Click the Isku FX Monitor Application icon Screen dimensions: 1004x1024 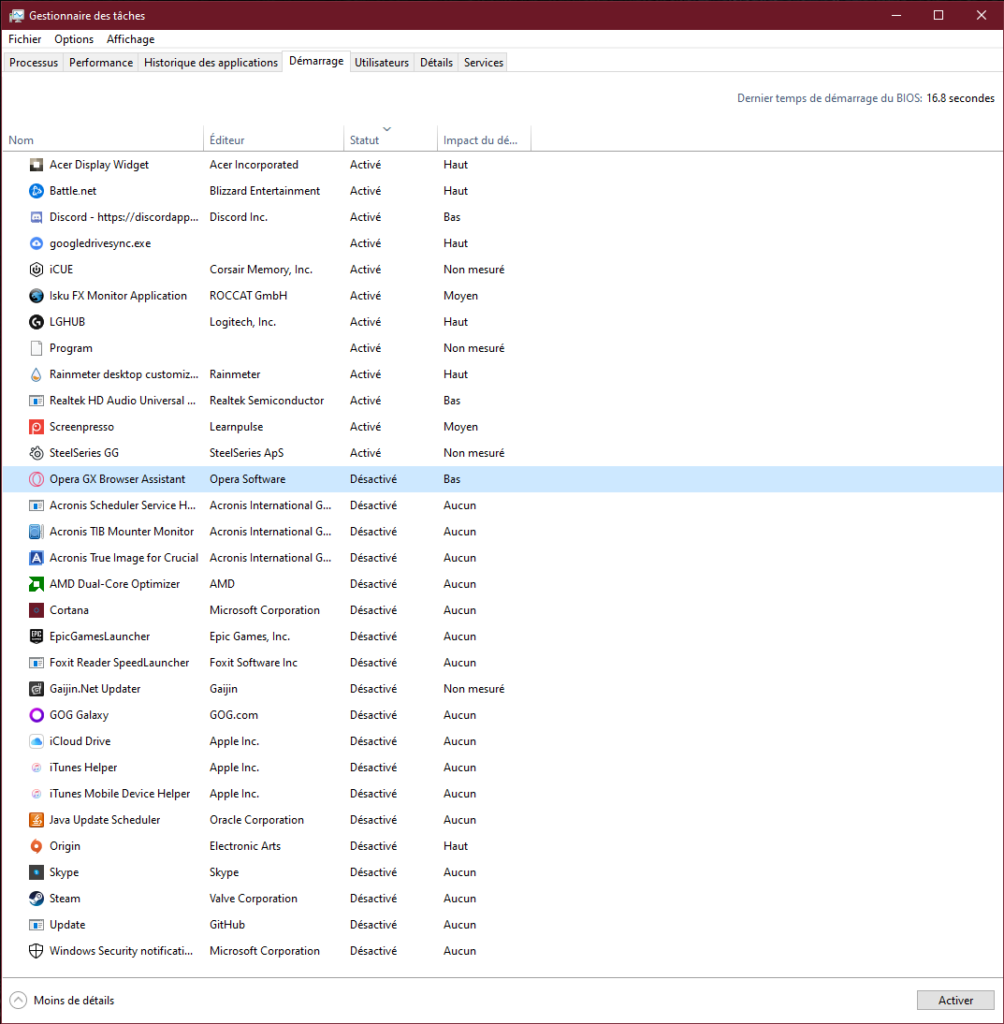pos(37,296)
